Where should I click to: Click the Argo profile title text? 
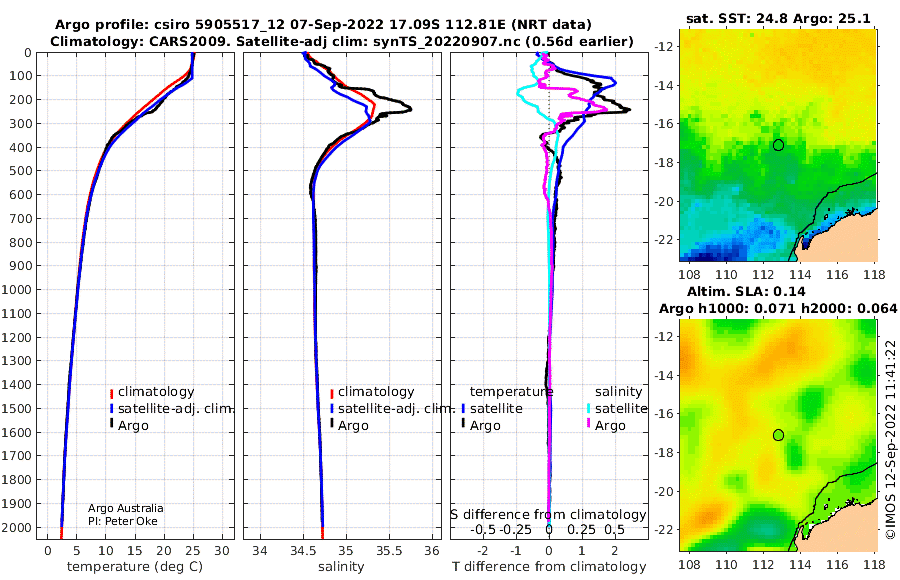[x=323, y=25]
